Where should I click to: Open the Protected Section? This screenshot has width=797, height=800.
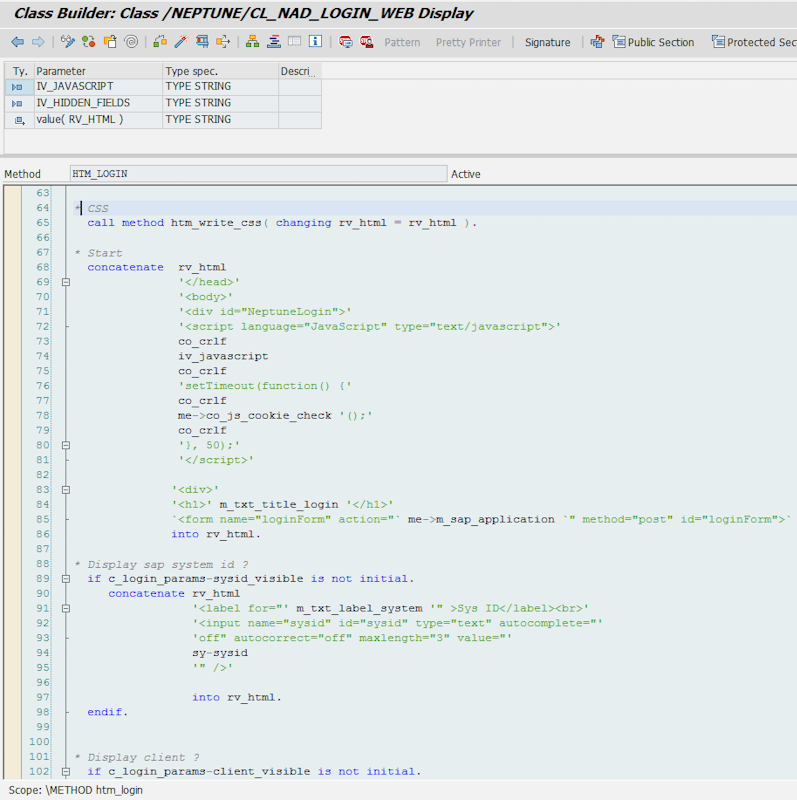coord(754,42)
